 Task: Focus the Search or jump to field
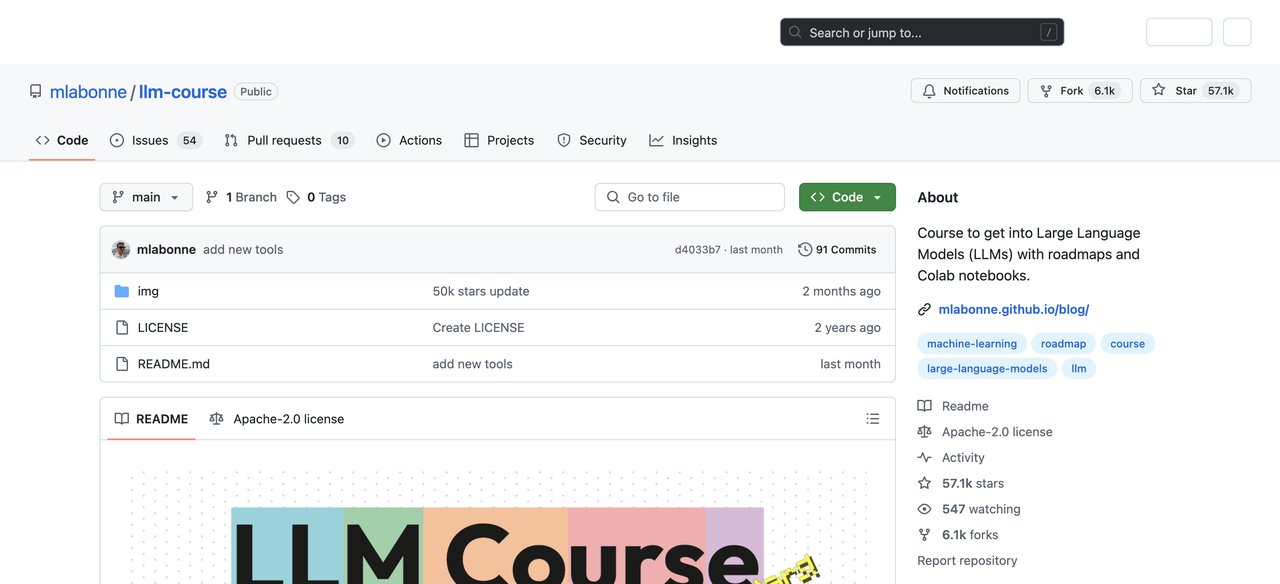click(922, 32)
